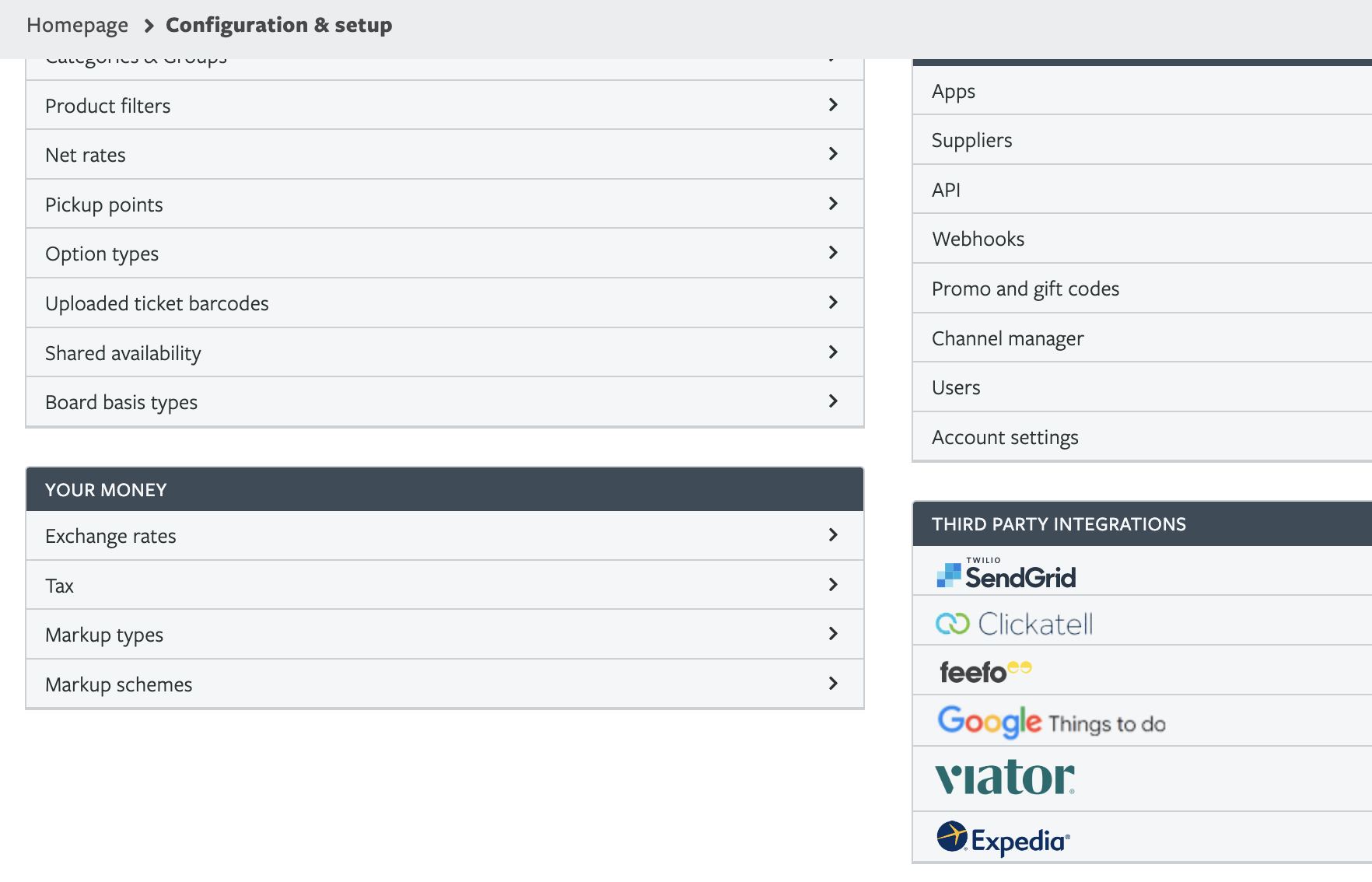Select the Feefo integration logo
The width and height of the screenshot is (1372, 882).
point(985,671)
